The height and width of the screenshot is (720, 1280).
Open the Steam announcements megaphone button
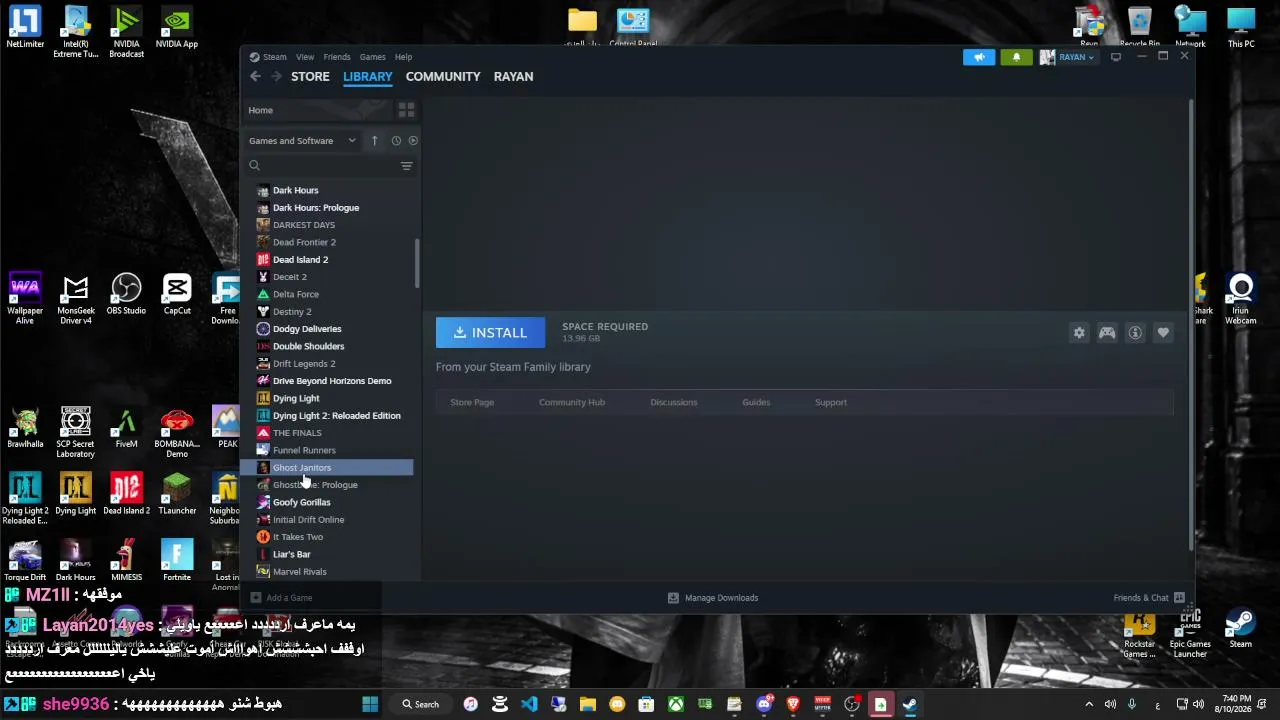tap(979, 57)
